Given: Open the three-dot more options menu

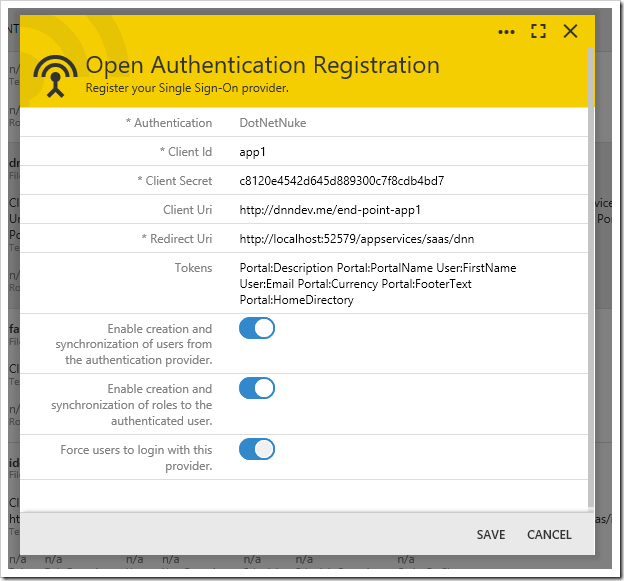Looking at the screenshot, I should (x=506, y=32).
